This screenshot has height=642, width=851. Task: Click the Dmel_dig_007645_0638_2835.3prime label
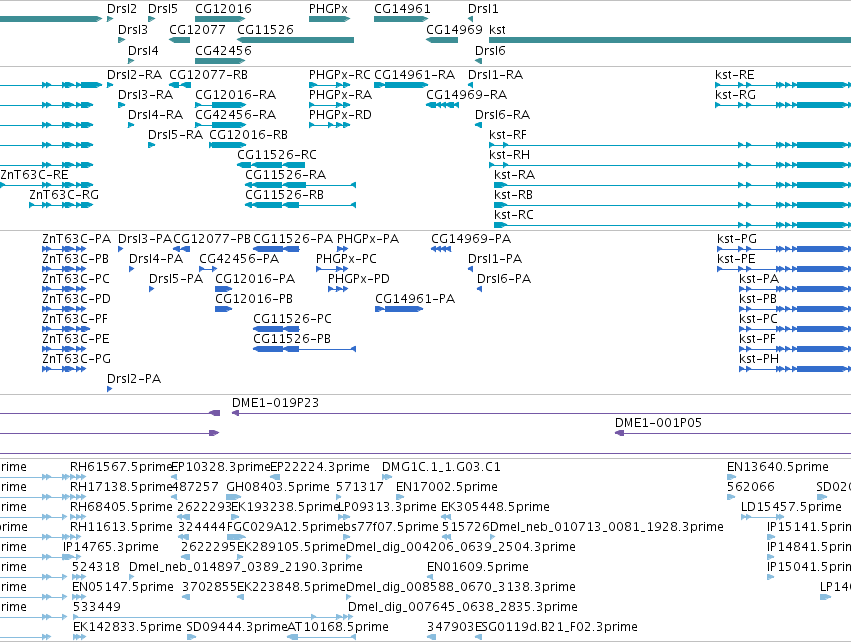(x=463, y=607)
